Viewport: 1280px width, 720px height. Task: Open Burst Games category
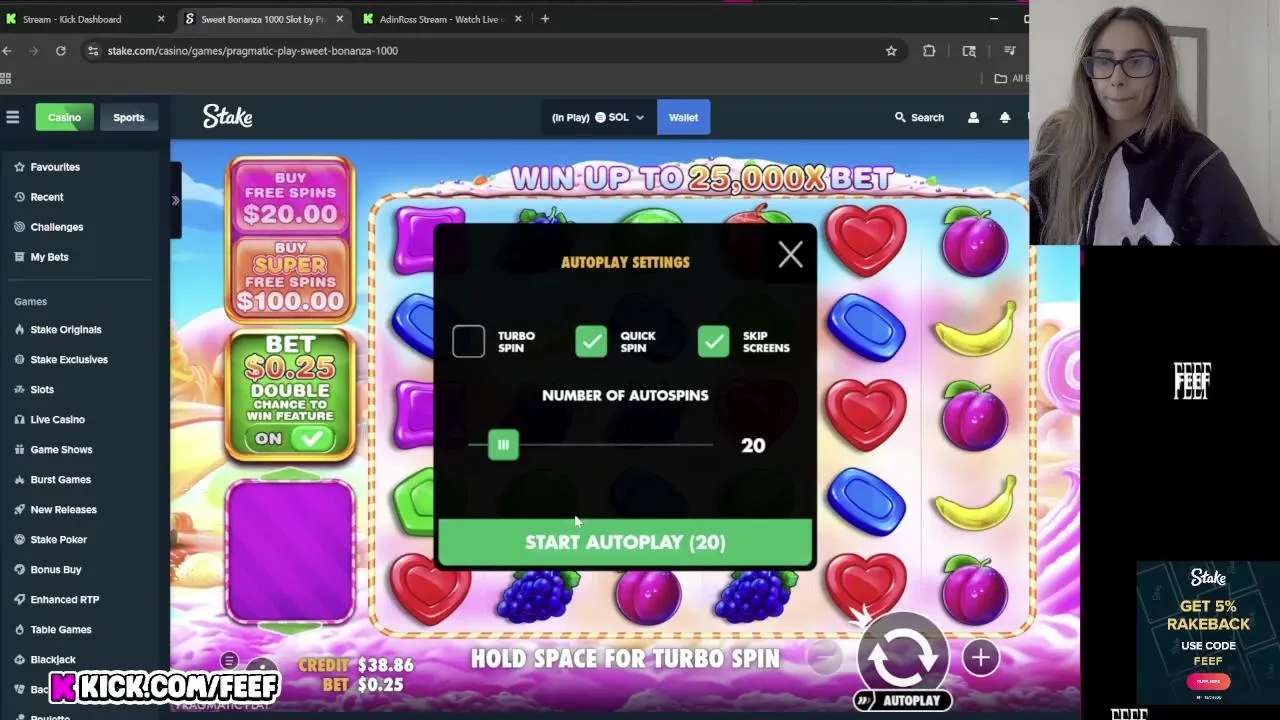pos(60,479)
